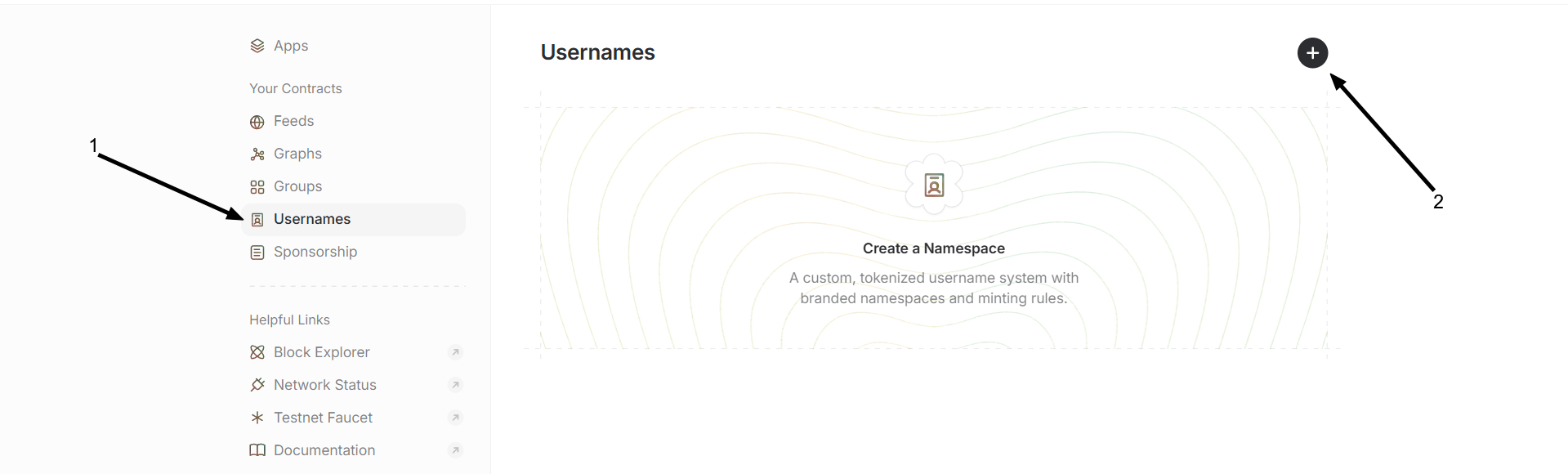The width and height of the screenshot is (1568, 474).
Task: Click the black plus button to add namespace
Action: point(1312,53)
